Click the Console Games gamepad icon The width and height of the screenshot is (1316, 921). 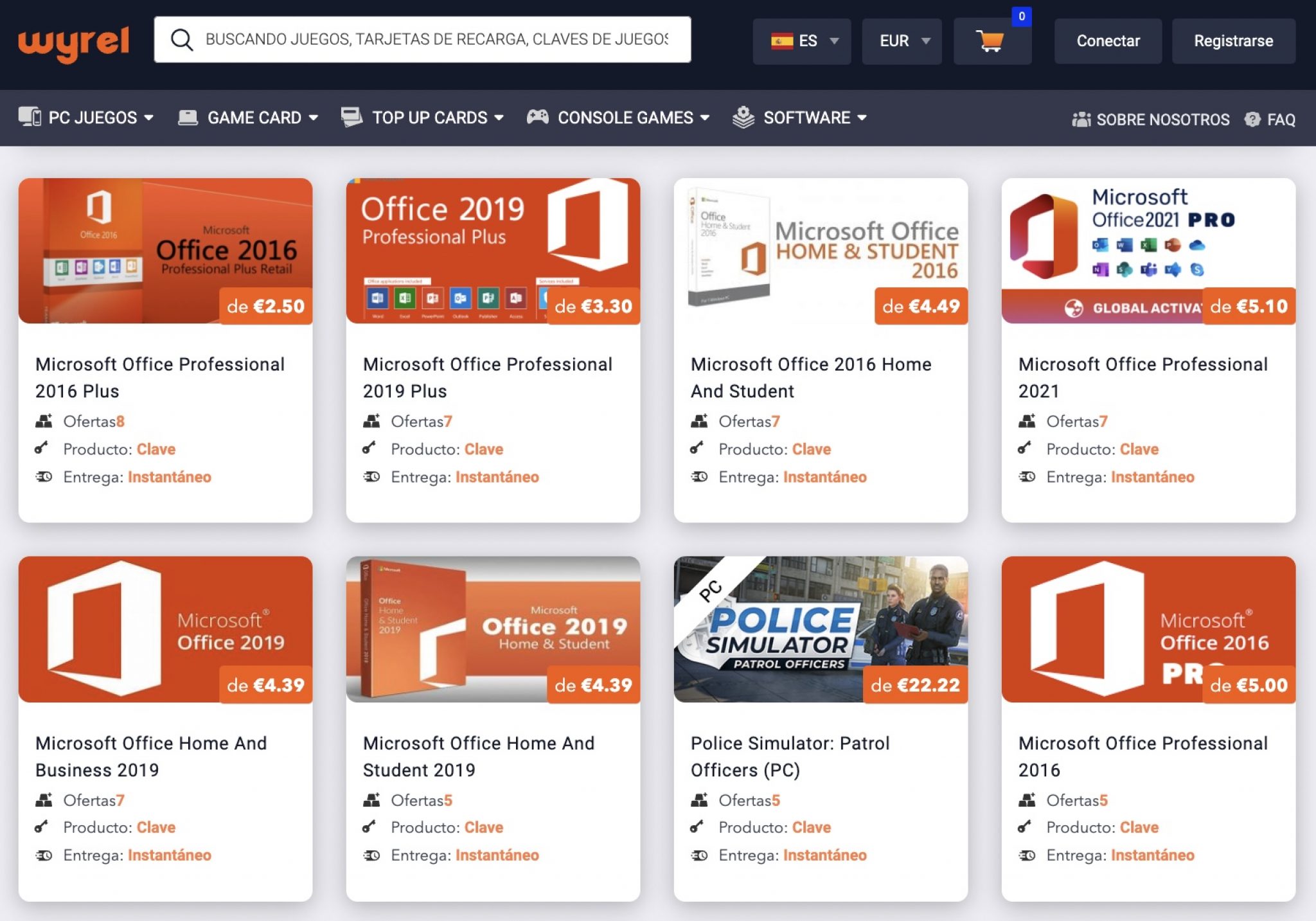click(537, 117)
